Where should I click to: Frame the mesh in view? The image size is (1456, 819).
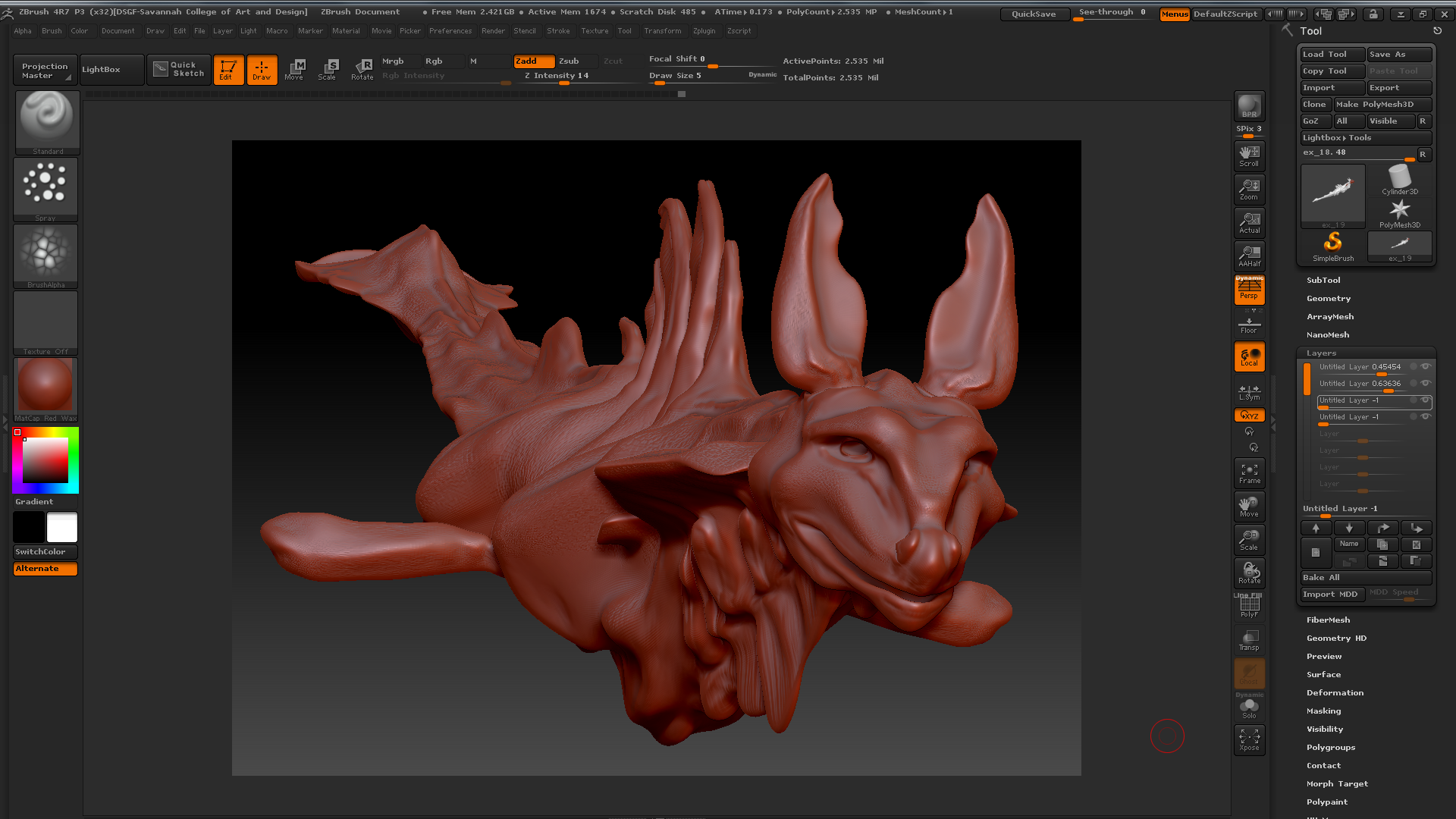pyautogui.click(x=1249, y=473)
